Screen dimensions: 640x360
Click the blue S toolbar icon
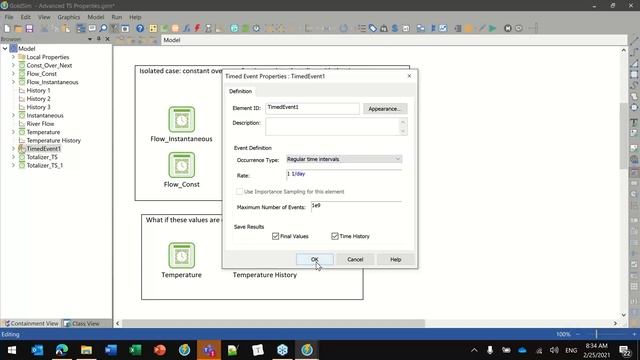pos(395,29)
